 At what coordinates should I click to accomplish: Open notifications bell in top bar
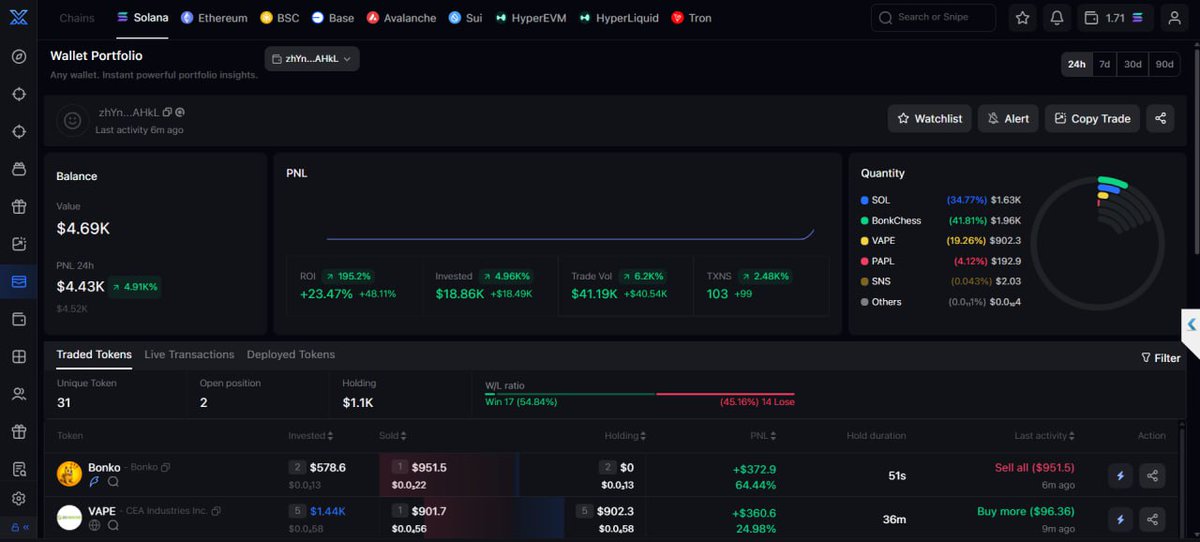[x=1057, y=18]
